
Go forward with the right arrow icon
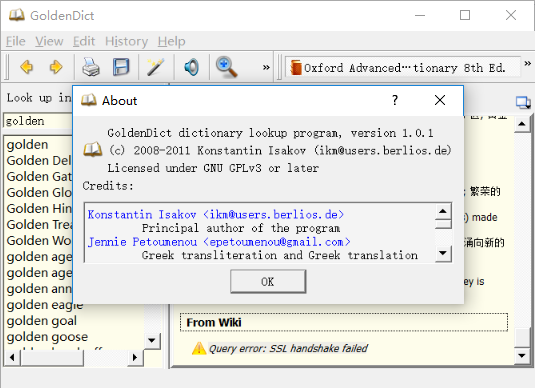56,67
